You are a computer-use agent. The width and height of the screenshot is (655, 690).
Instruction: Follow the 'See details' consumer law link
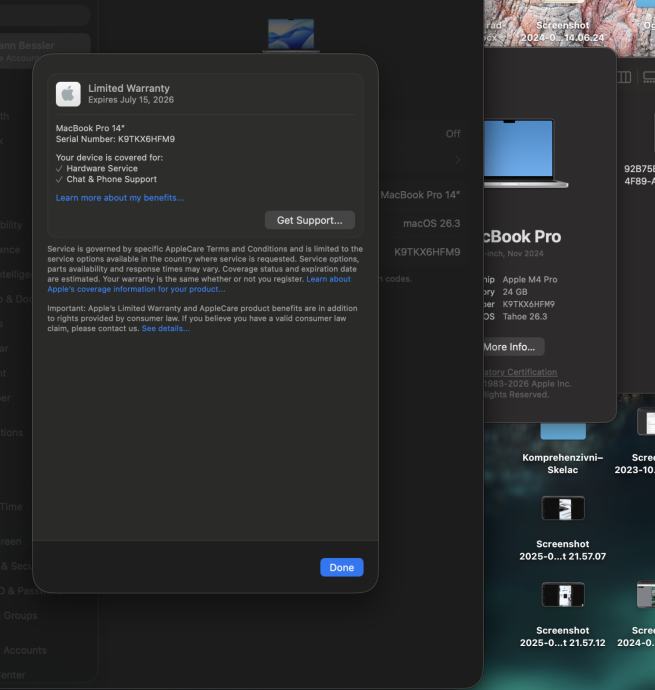[165, 328]
